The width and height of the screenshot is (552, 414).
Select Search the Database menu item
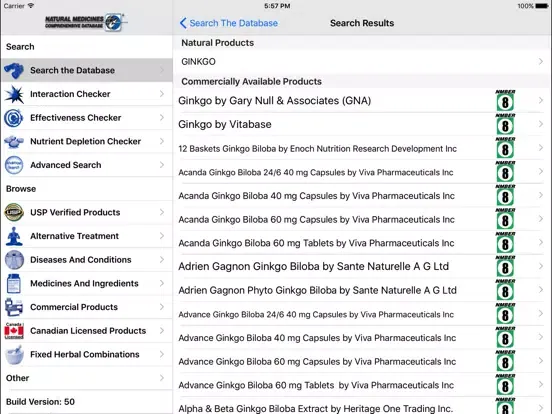click(87, 70)
